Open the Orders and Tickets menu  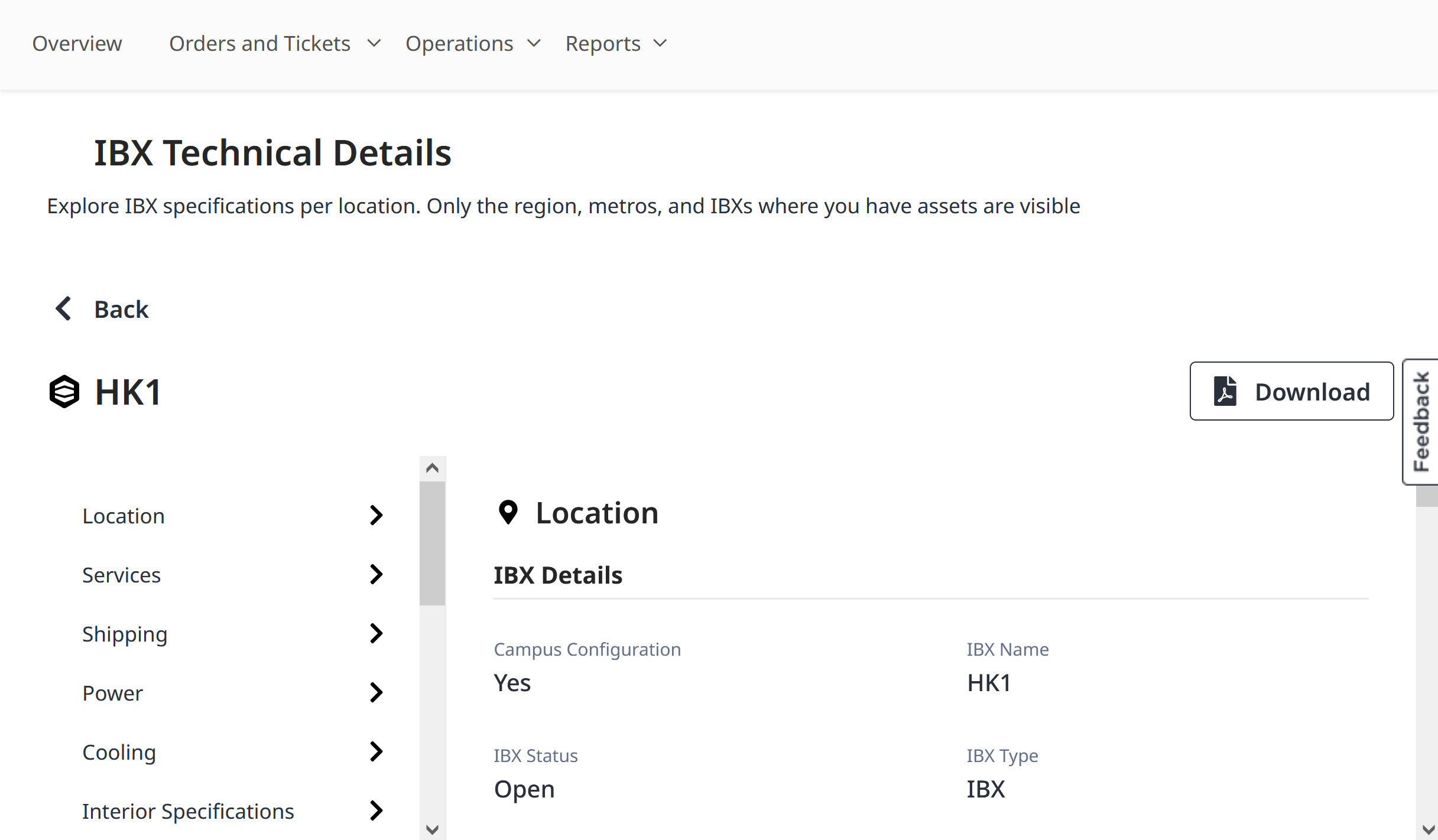[x=259, y=44]
